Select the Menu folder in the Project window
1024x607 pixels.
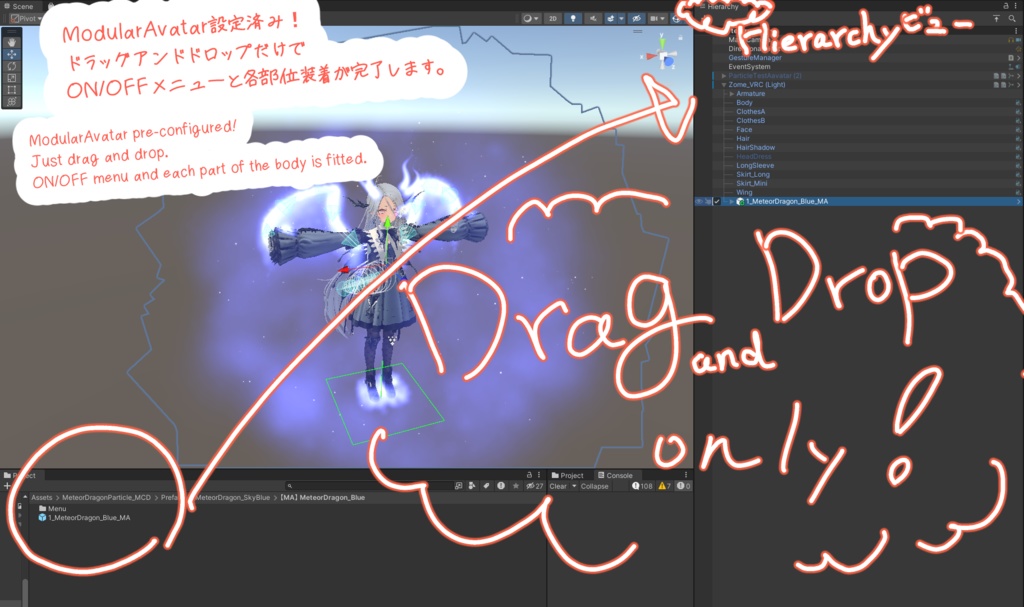56,508
